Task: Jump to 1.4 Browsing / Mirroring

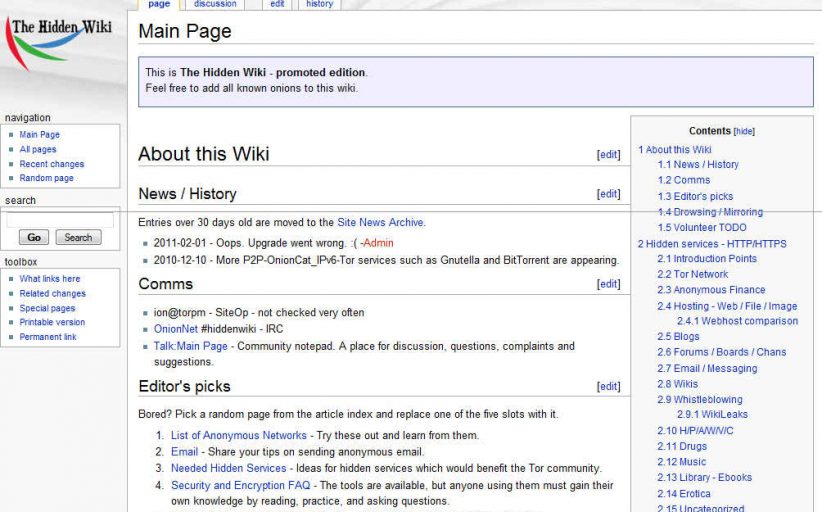Action: (710, 212)
